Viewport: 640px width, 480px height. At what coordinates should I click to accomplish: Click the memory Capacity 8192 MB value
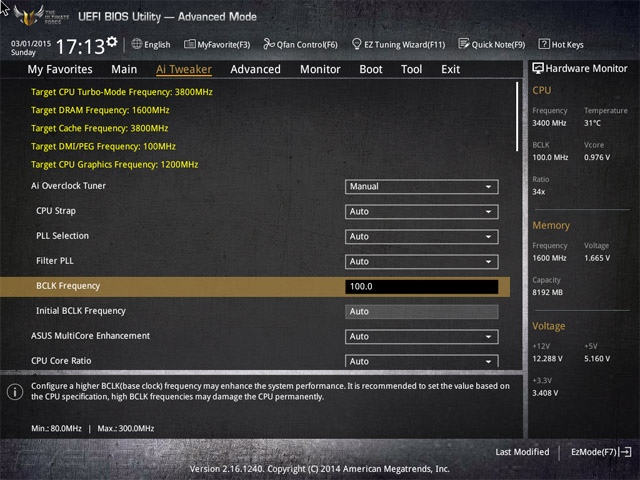coord(547,292)
